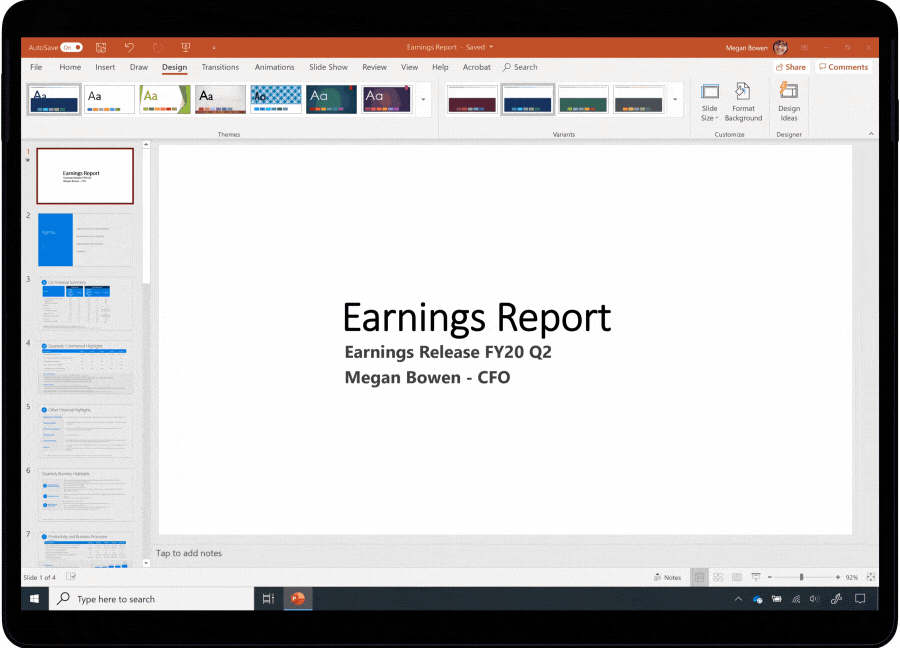The image size is (900, 648).
Task: Click the Share button
Action: click(791, 67)
